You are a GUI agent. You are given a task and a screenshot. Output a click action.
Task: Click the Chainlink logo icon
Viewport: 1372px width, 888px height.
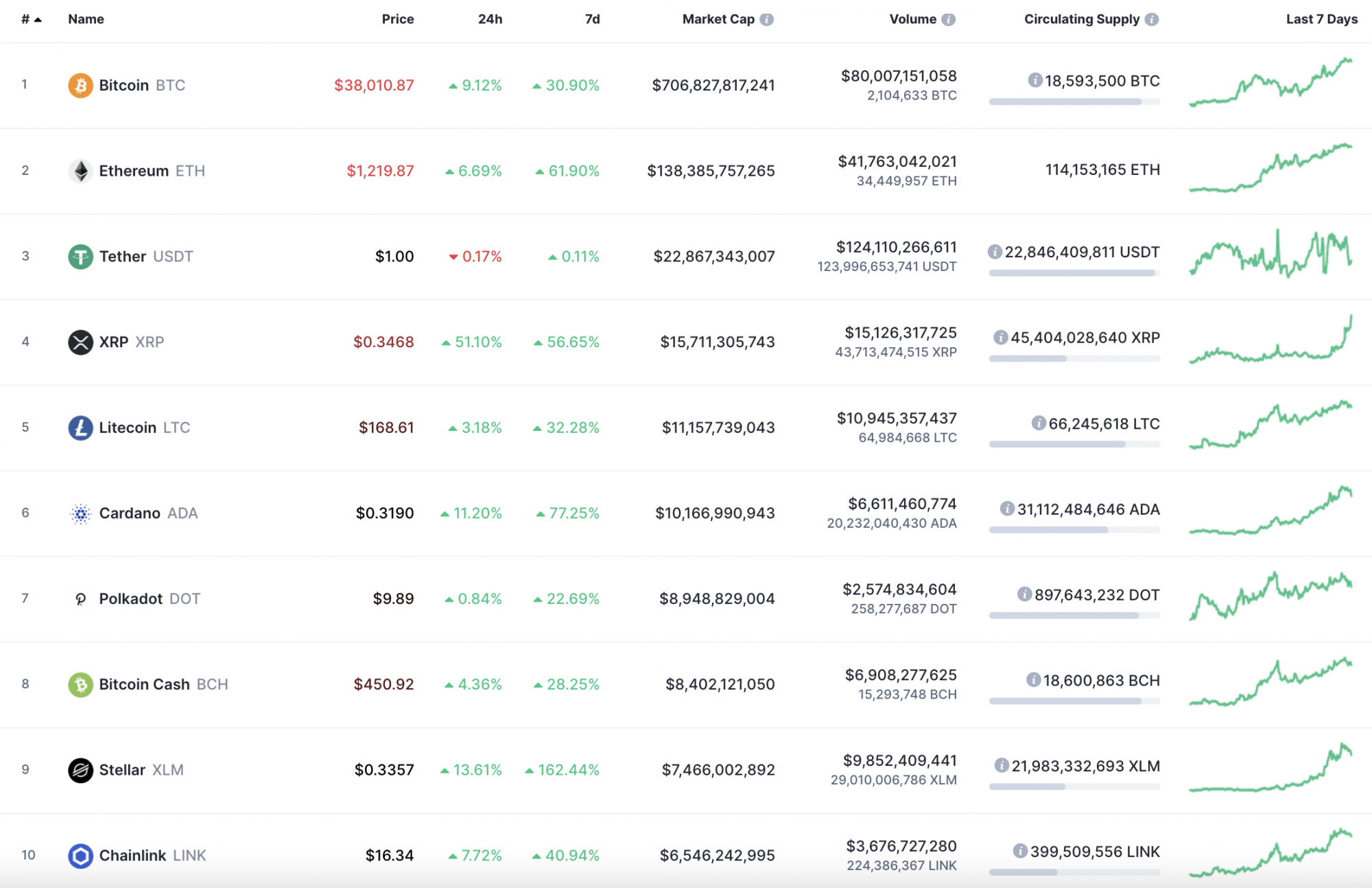(80, 855)
